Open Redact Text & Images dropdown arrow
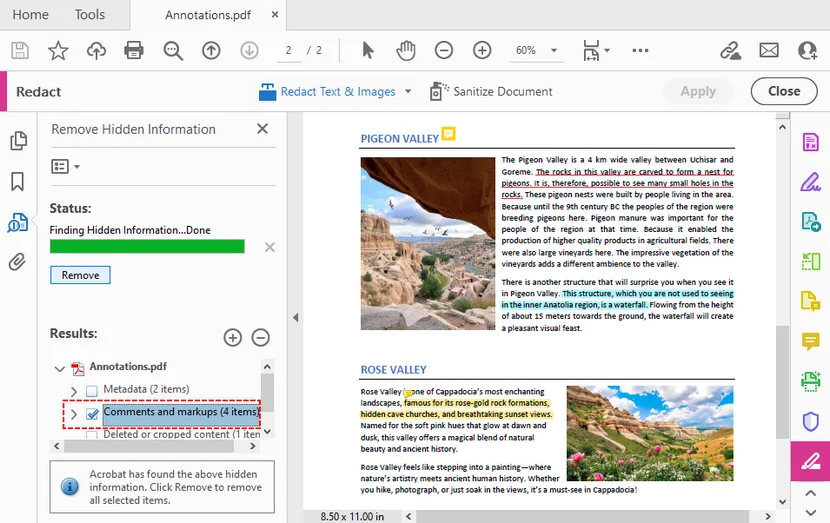The width and height of the screenshot is (830, 523). tap(408, 92)
